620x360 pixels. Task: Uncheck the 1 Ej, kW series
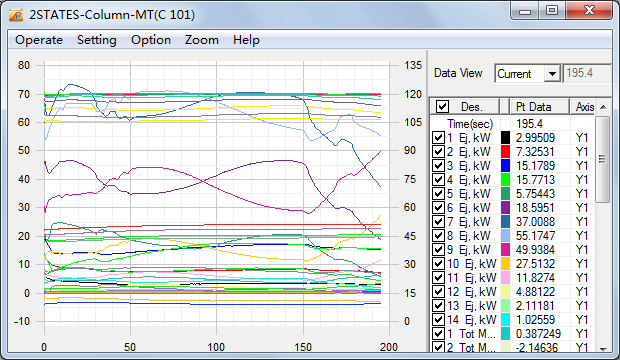coord(438,138)
